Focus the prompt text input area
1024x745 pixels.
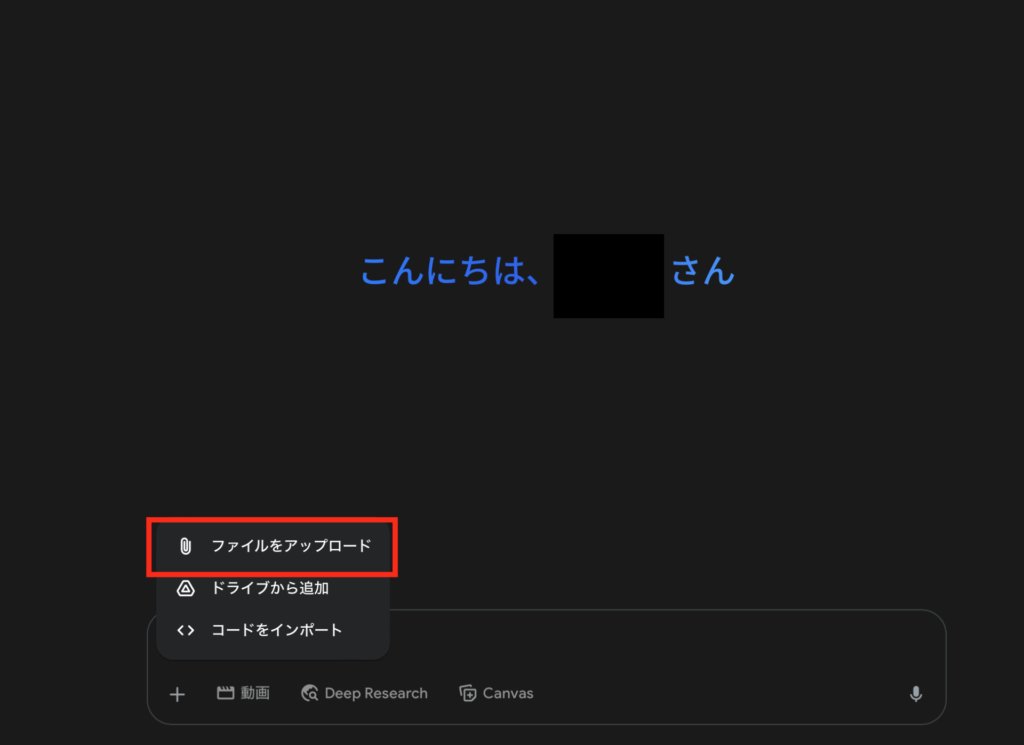[653, 643]
